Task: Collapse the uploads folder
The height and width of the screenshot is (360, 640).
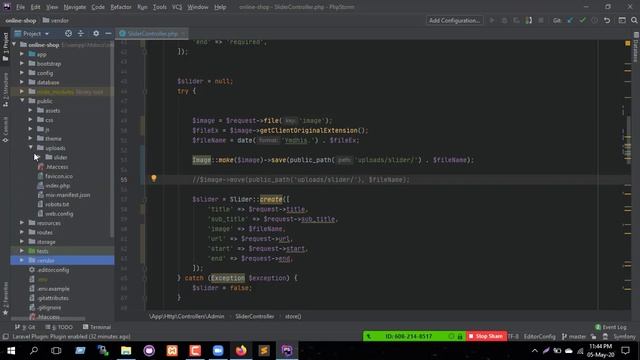Action: [x=31, y=148]
